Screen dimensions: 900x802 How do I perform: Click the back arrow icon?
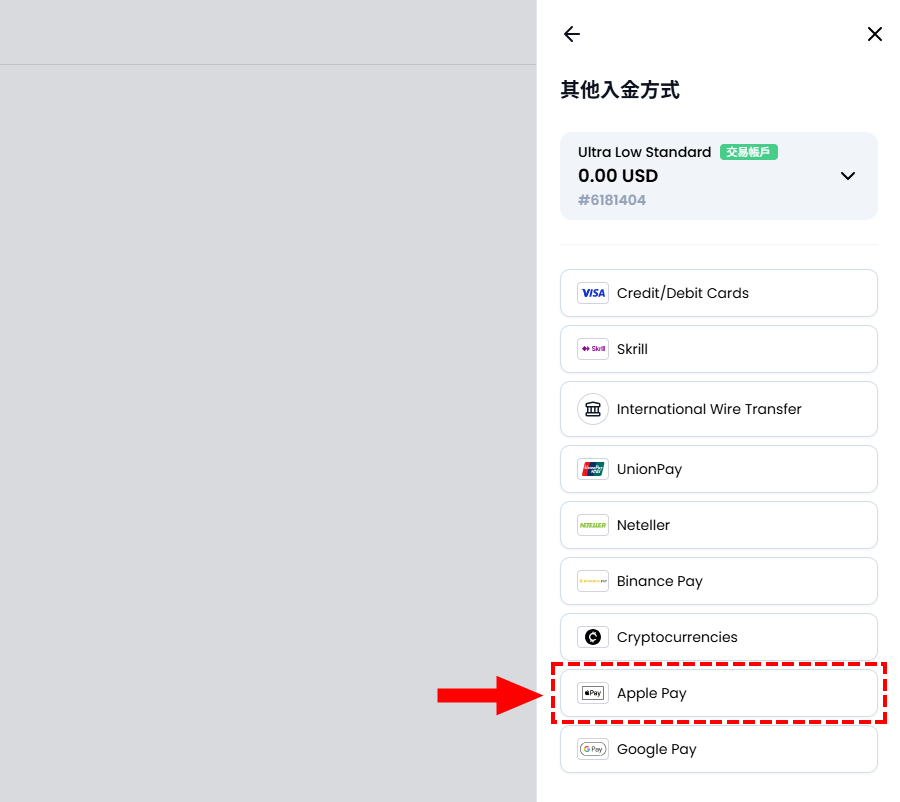[x=572, y=34]
